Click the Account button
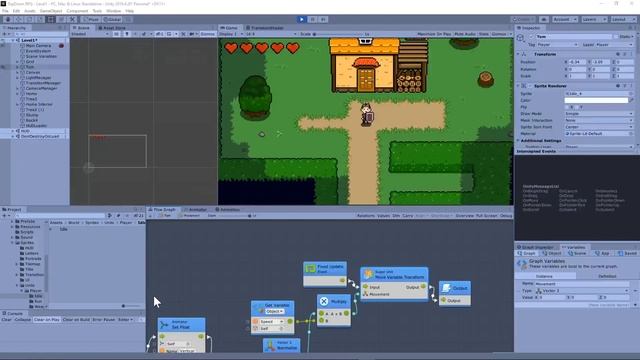The image size is (640, 360). tap(564, 19)
